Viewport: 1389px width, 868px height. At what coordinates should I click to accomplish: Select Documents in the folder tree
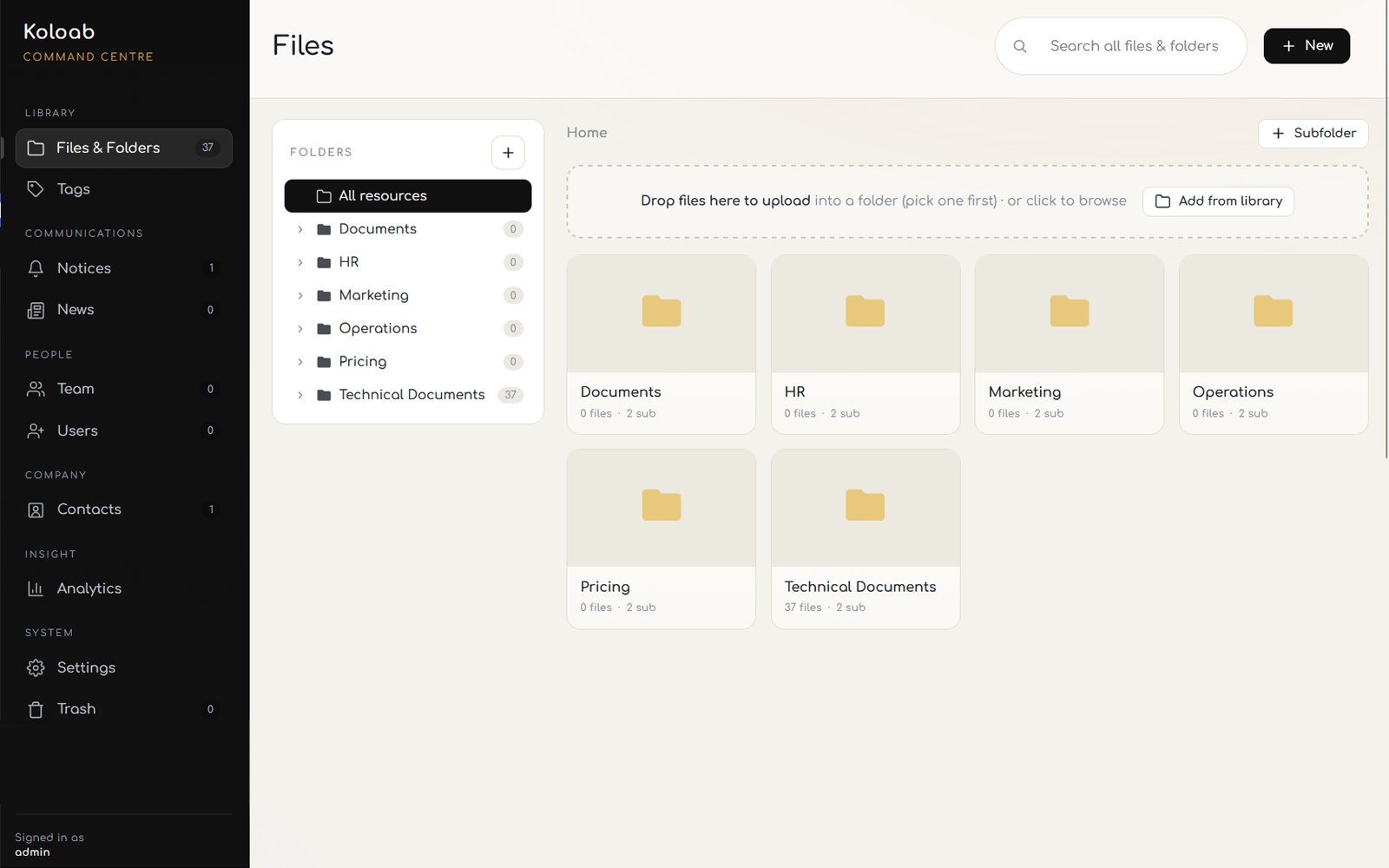pos(408,229)
